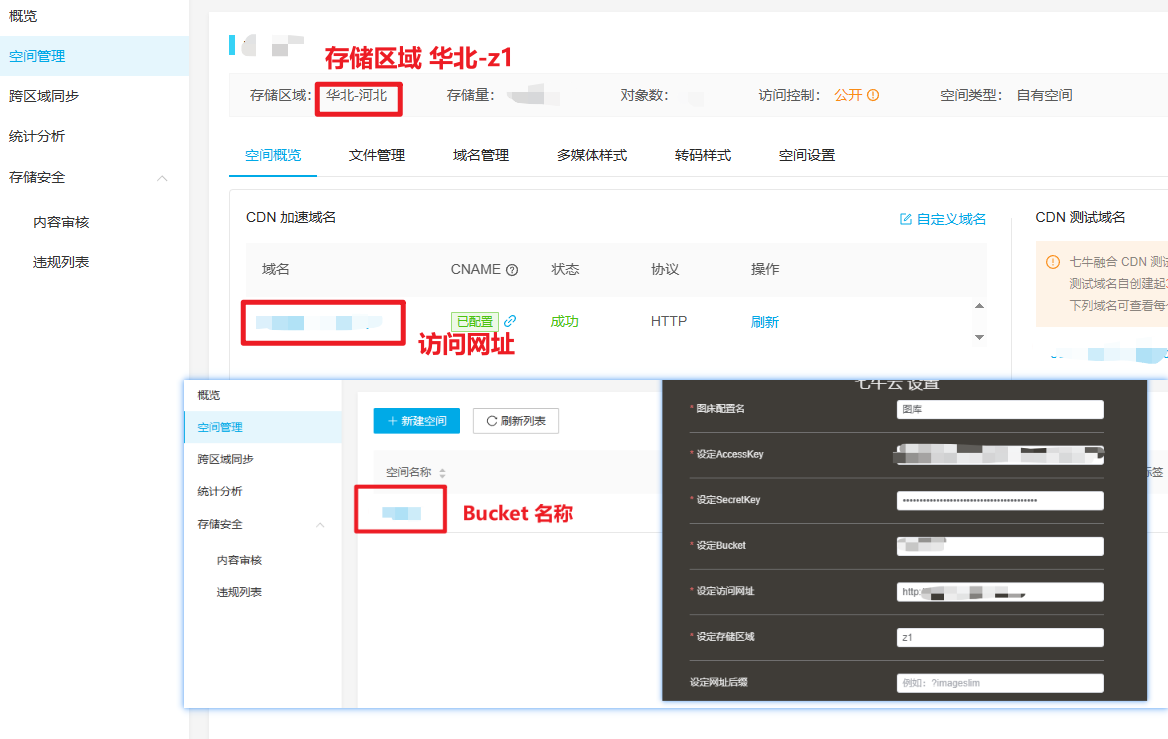Click the 刷新 link in domain row
The height and width of the screenshot is (739, 1168).
click(765, 322)
